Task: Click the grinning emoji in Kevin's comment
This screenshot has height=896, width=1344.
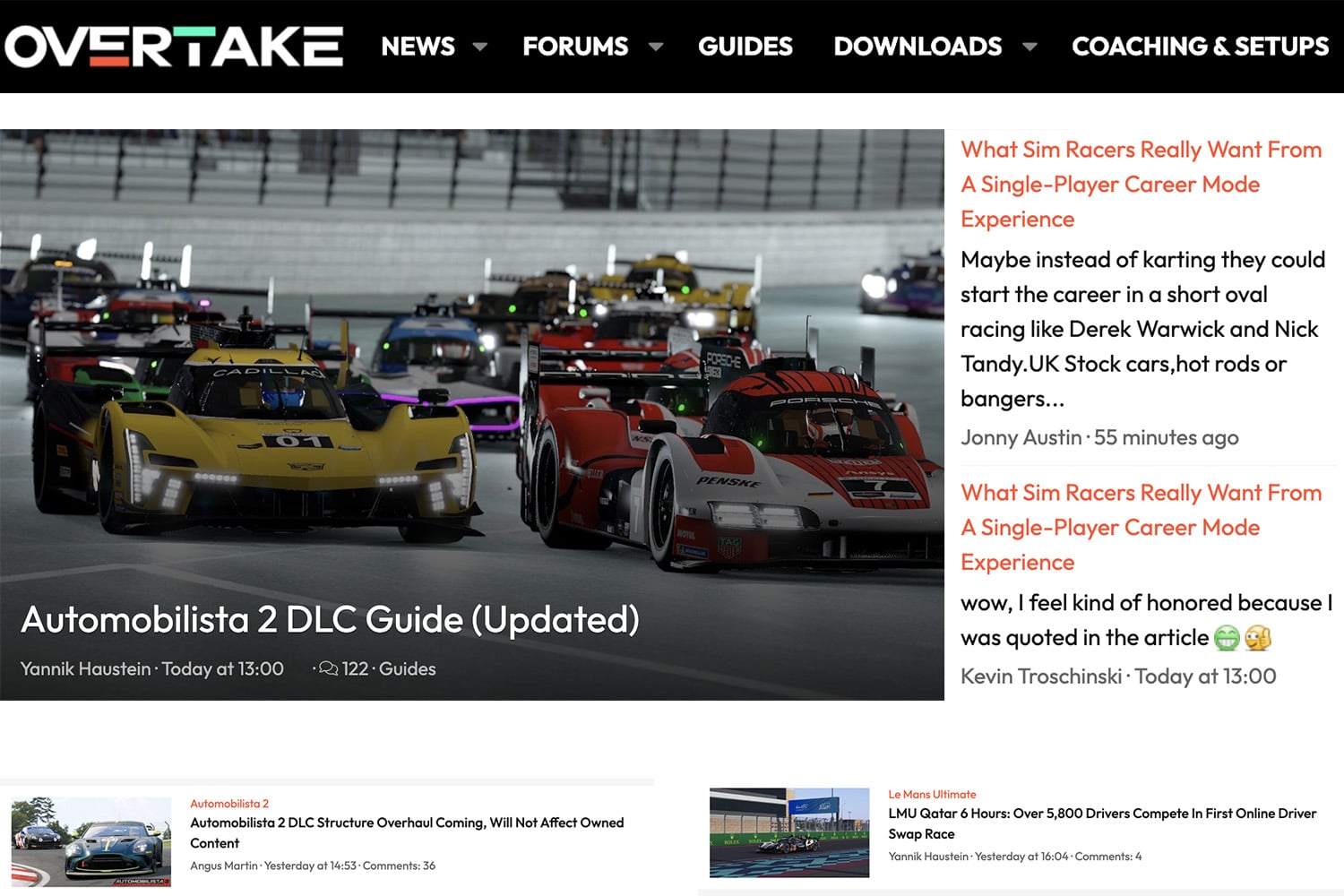Action: point(1227,638)
